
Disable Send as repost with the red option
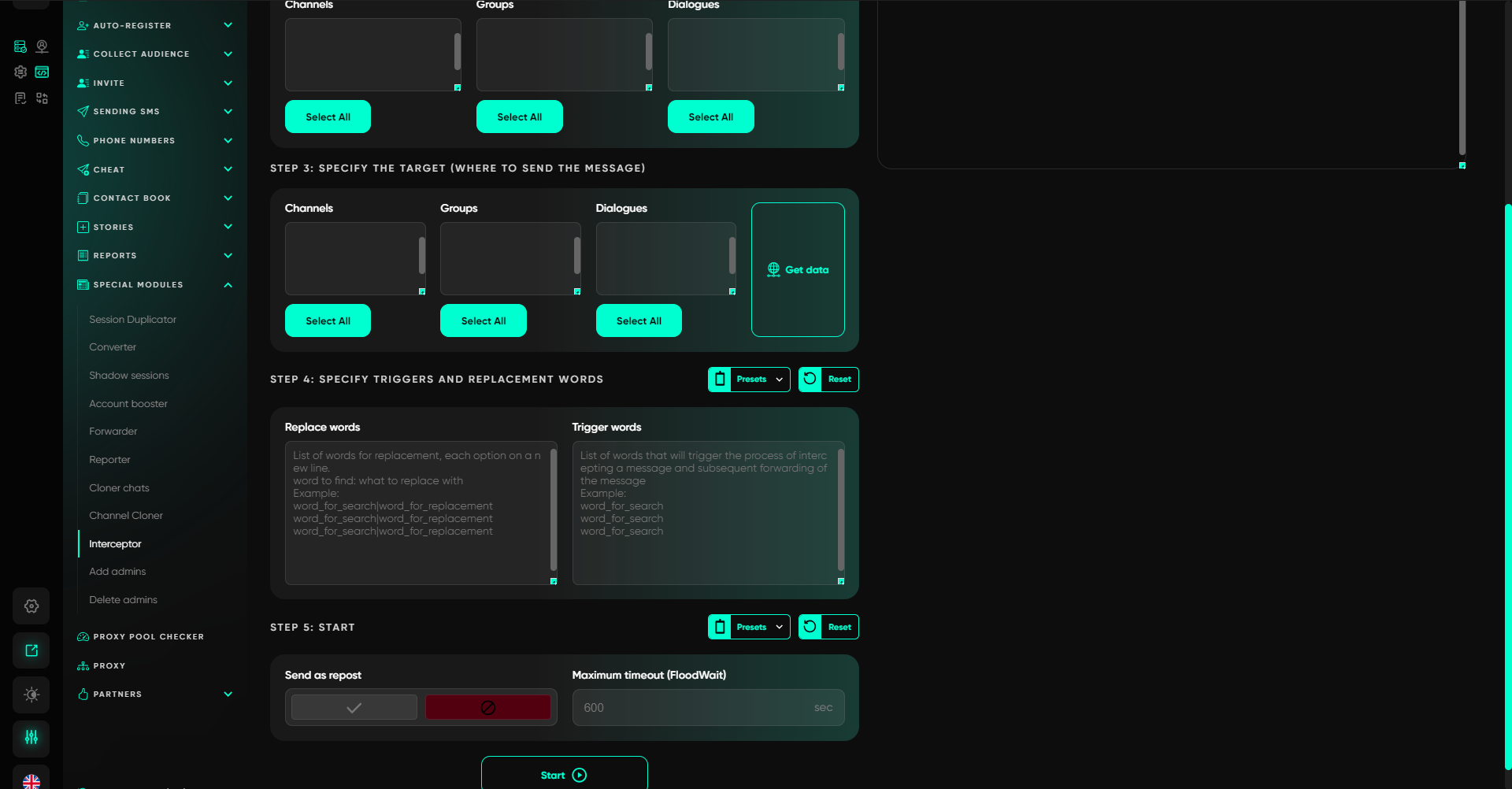[488, 708]
